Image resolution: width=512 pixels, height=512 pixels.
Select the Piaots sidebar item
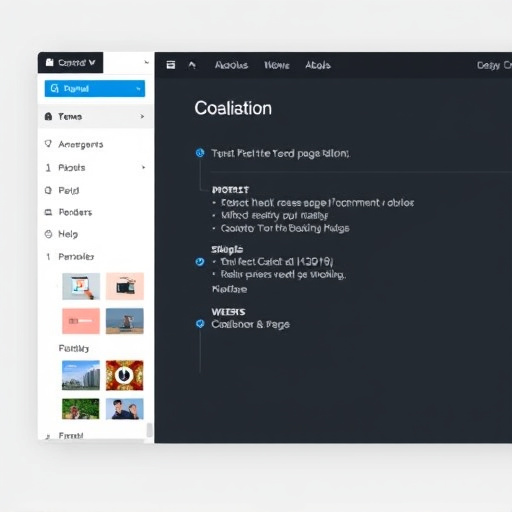coord(72,167)
